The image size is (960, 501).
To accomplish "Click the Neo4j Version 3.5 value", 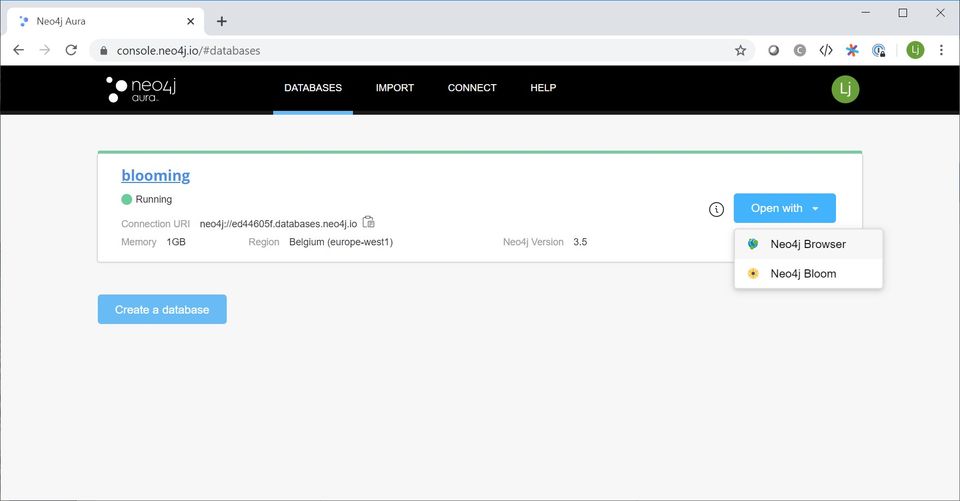I will pyautogui.click(x=580, y=242).
